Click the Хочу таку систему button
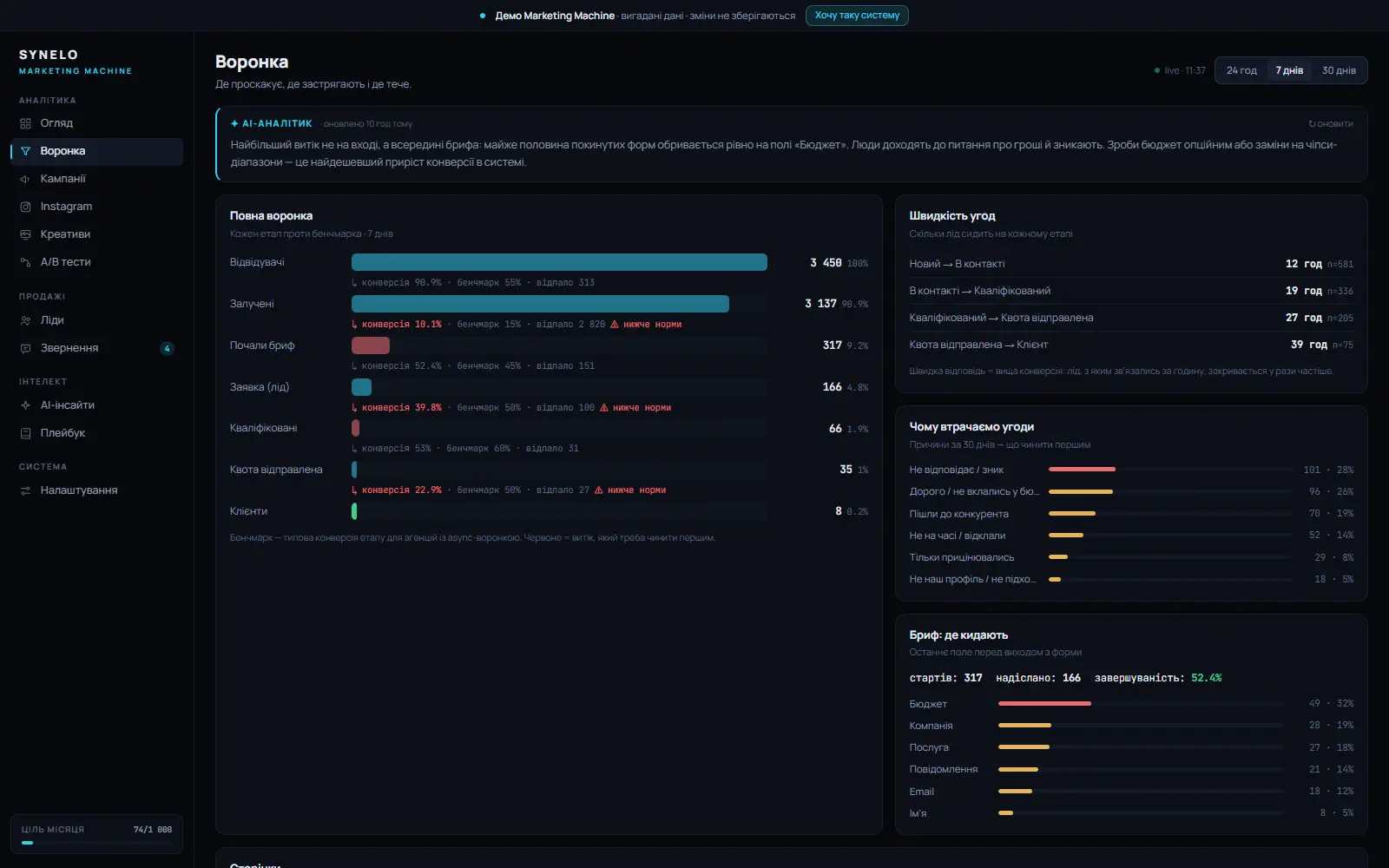 [x=857, y=16]
